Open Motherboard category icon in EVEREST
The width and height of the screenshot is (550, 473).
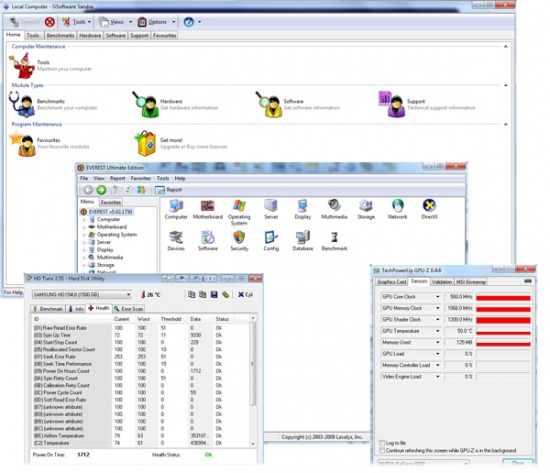[208, 206]
